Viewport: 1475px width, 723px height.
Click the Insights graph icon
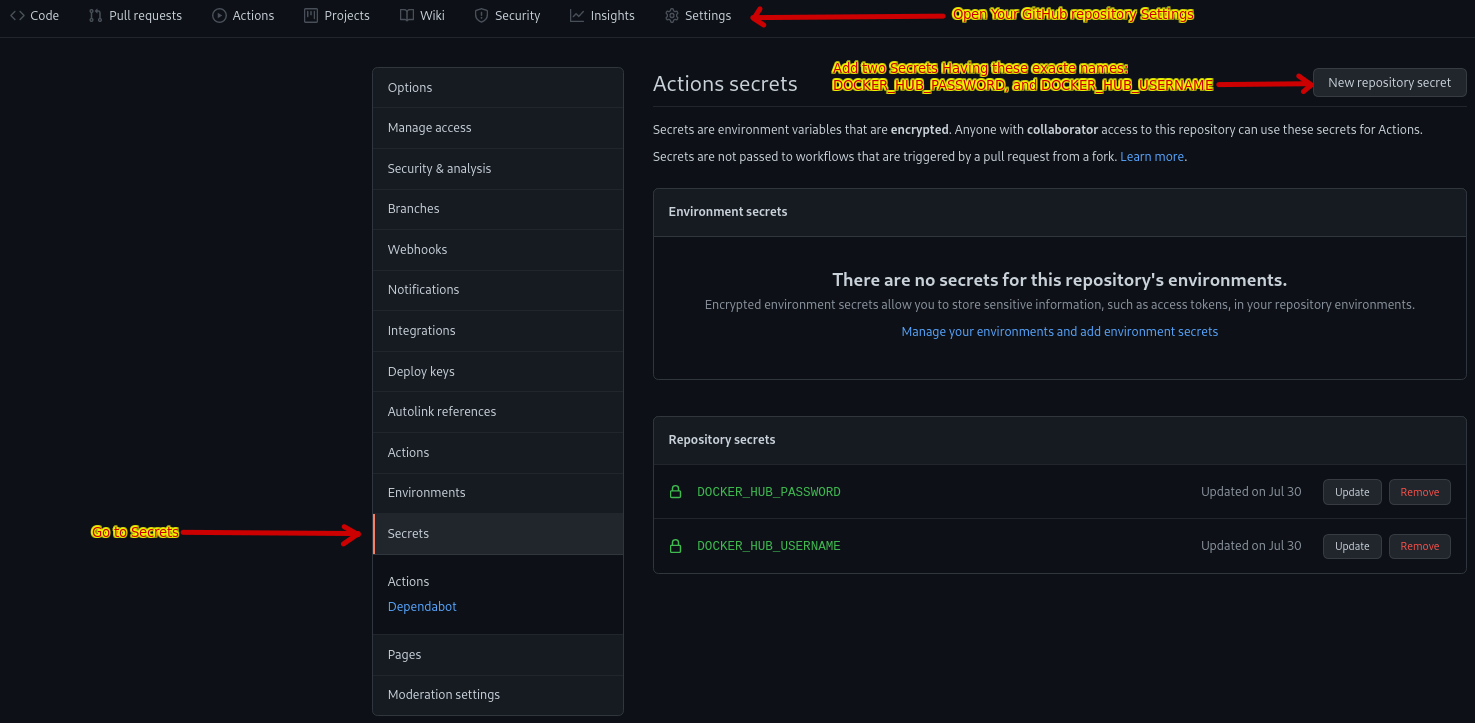[x=577, y=15]
